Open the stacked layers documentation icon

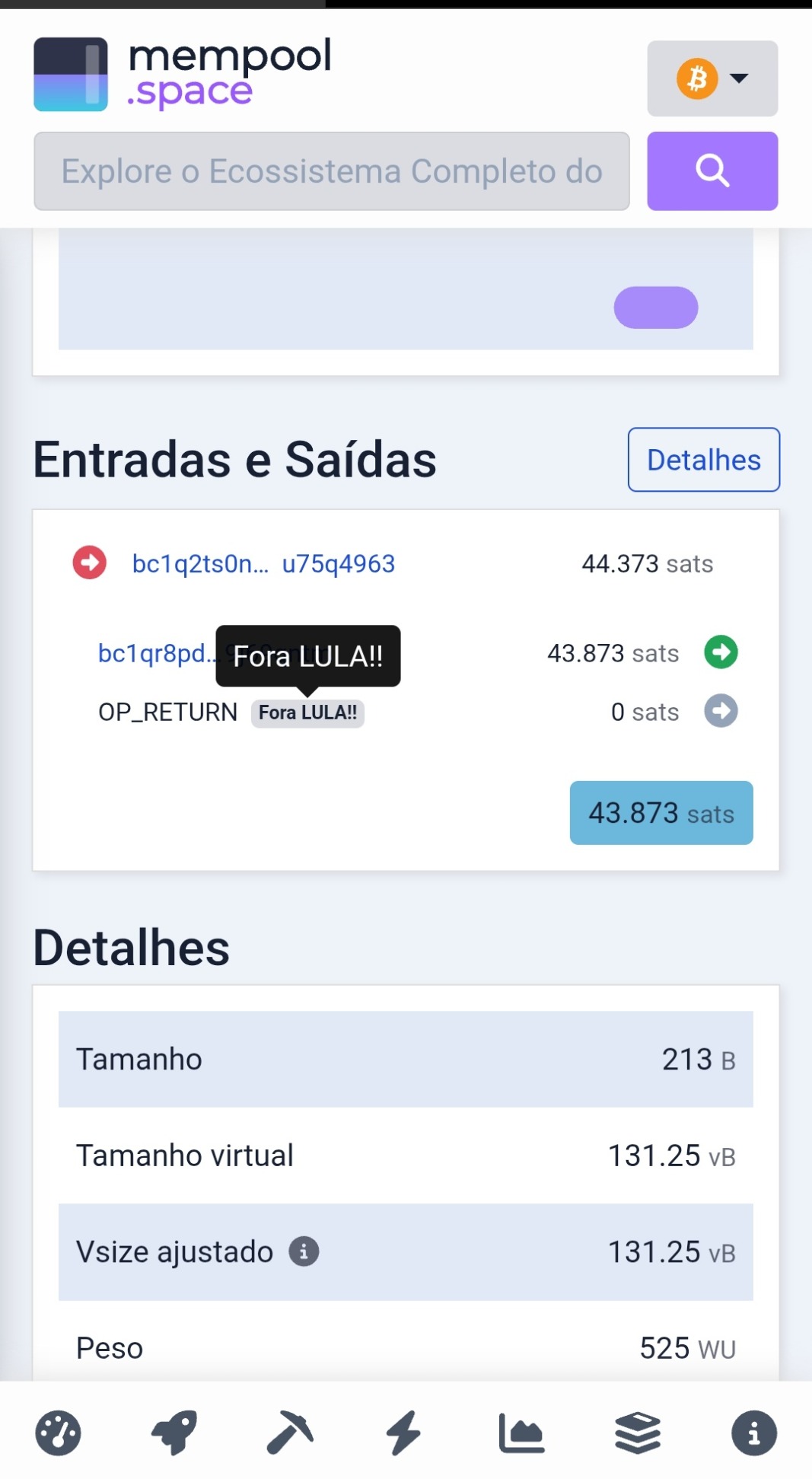(x=638, y=1433)
